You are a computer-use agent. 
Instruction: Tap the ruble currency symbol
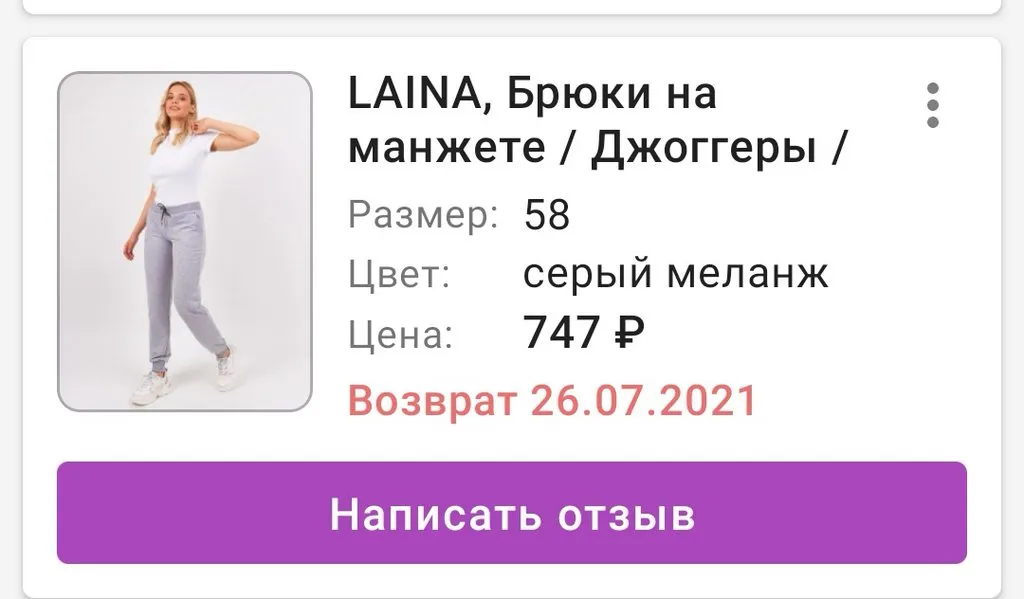(x=629, y=332)
